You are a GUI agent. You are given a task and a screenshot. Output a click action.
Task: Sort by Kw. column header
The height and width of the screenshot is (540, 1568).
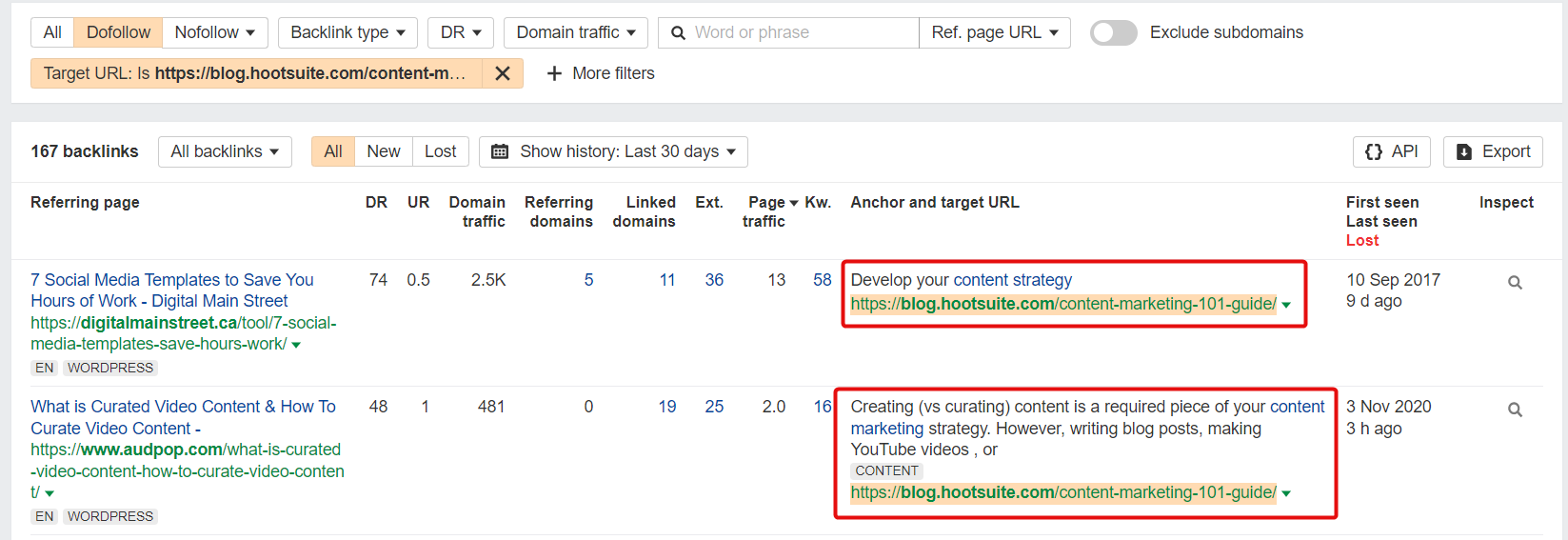click(x=818, y=202)
